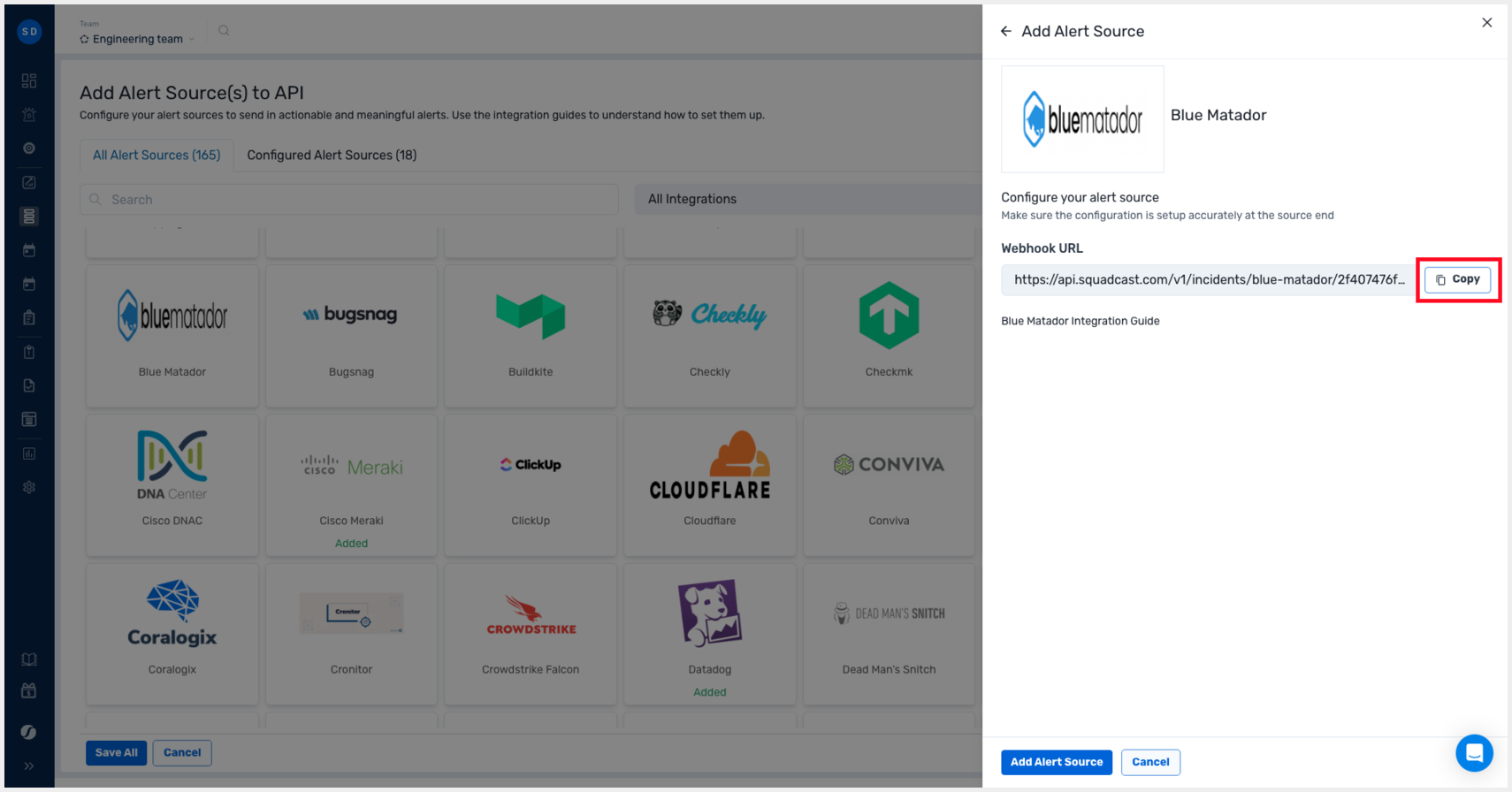
Task: Select the Conviva integration logo
Action: tap(889, 464)
